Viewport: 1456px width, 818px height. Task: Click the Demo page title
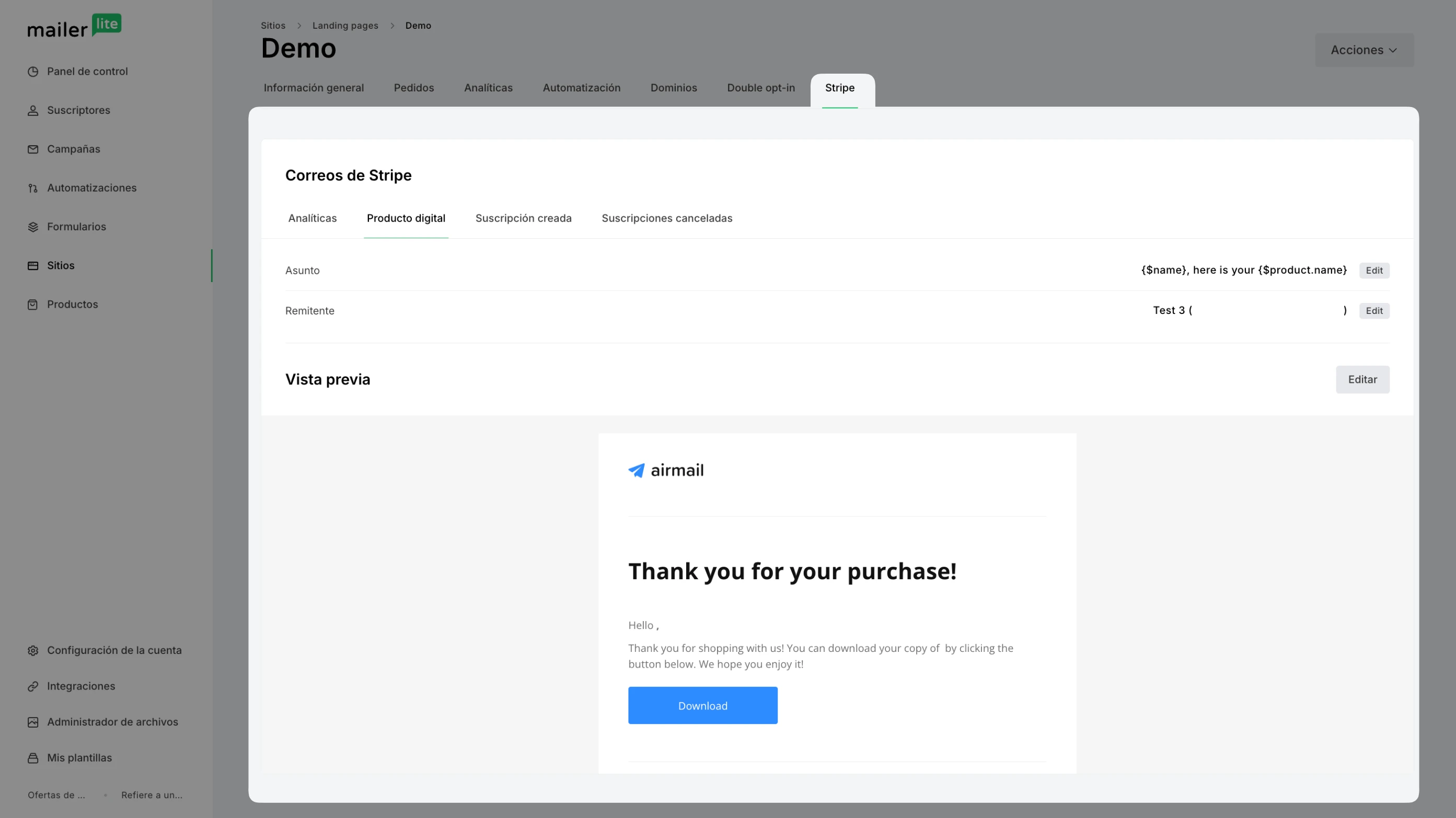(x=298, y=49)
